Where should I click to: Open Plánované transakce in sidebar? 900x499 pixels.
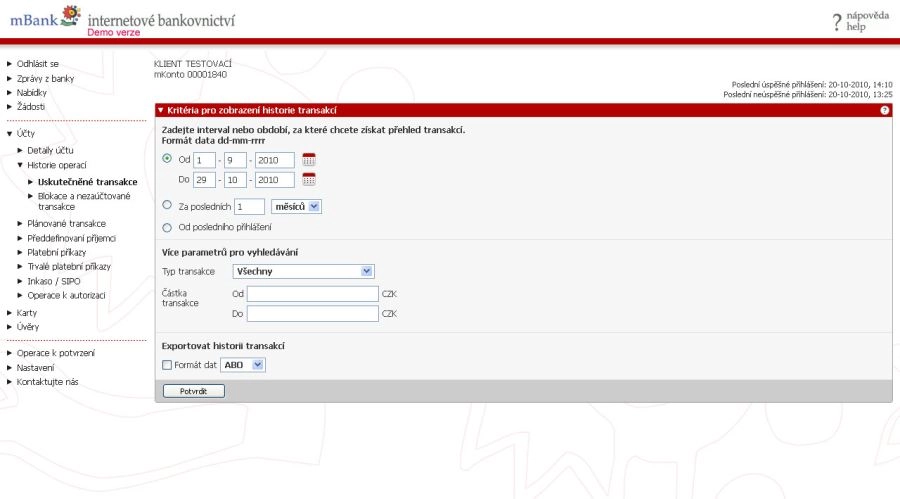[x=66, y=224]
